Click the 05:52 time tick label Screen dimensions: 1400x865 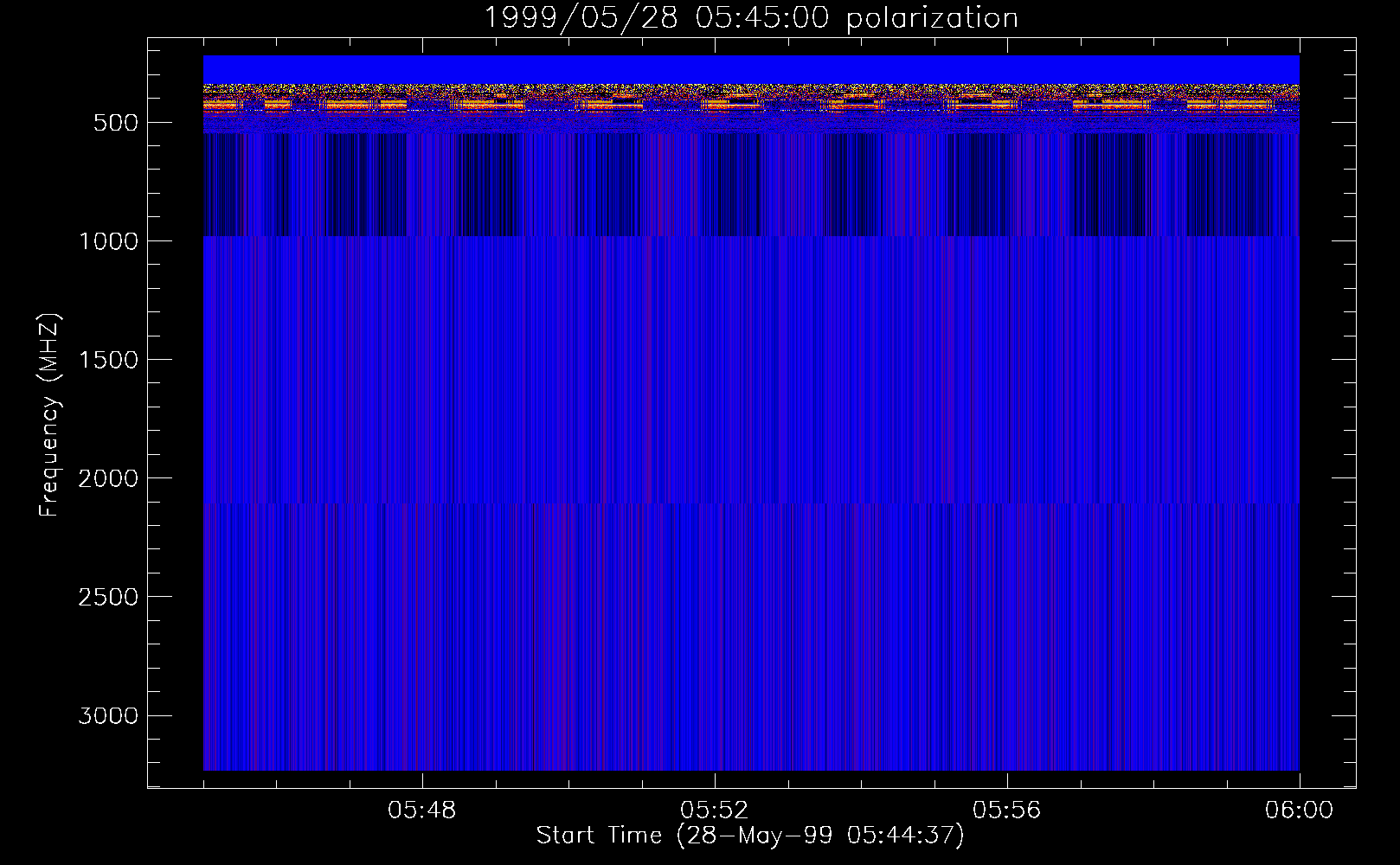pos(715,811)
